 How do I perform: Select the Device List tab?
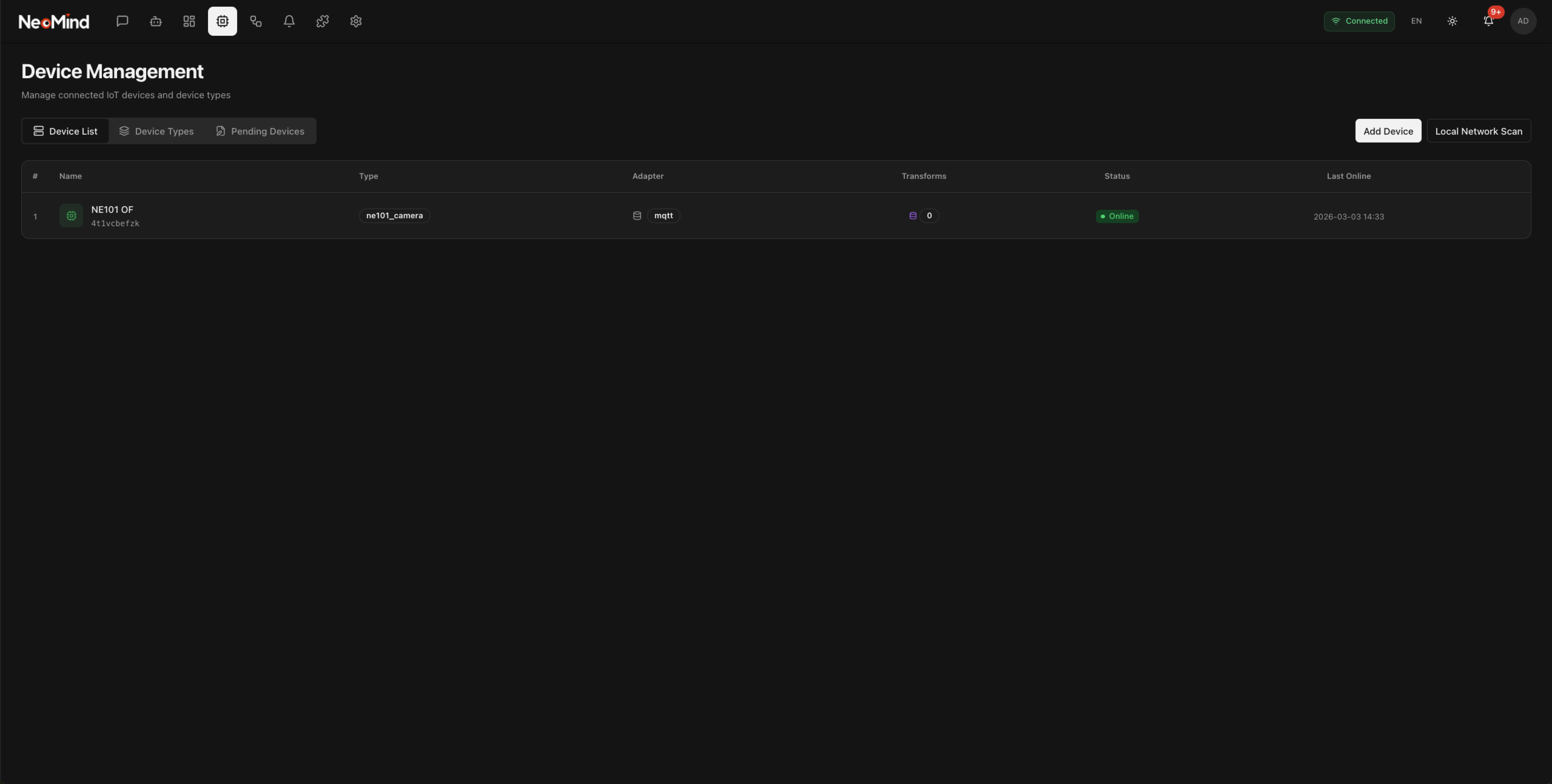tap(66, 131)
